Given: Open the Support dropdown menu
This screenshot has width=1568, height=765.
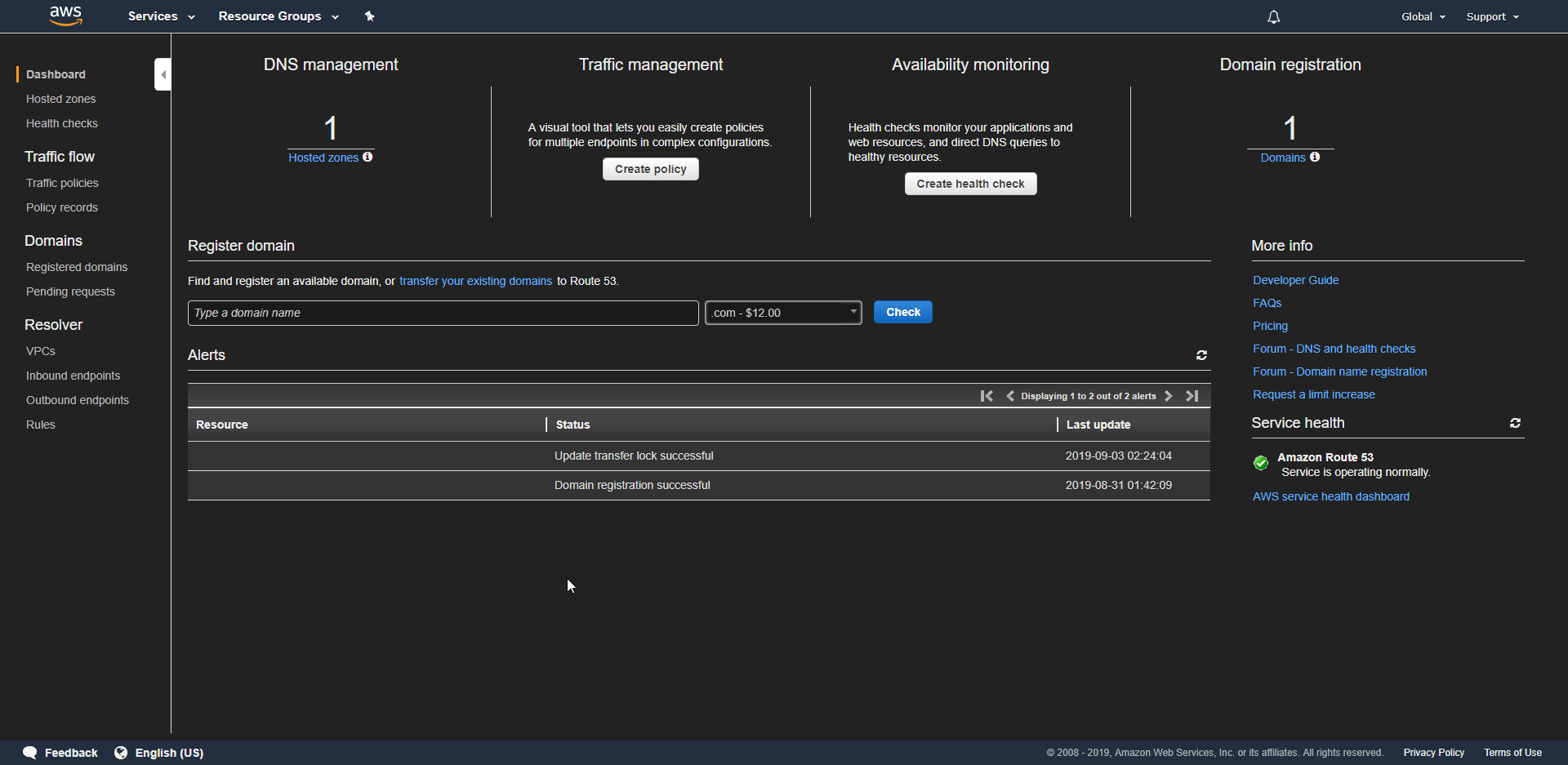Looking at the screenshot, I should [x=1493, y=16].
